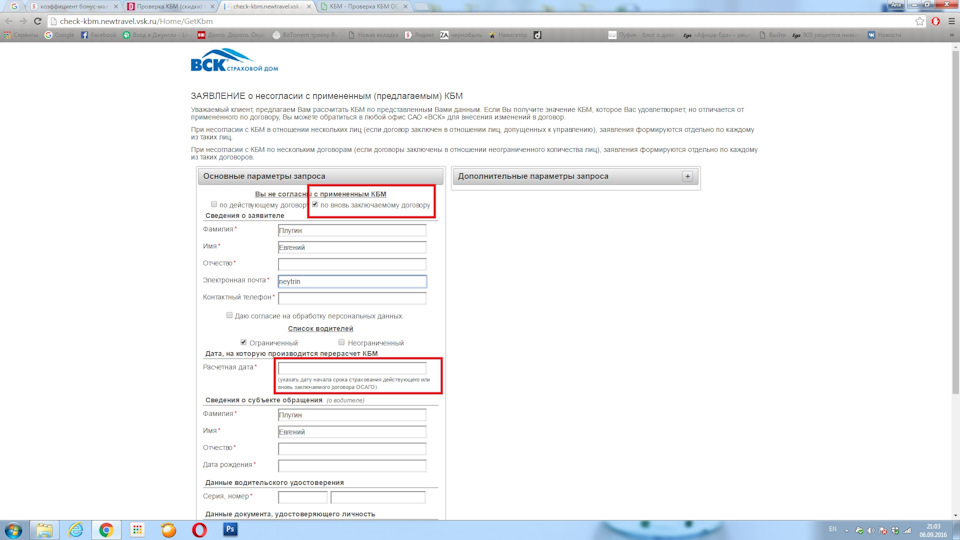This screenshot has width=960, height=540.
Task: Open the Chrome hamburger menu
Action: pyautogui.click(x=951, y=21)
